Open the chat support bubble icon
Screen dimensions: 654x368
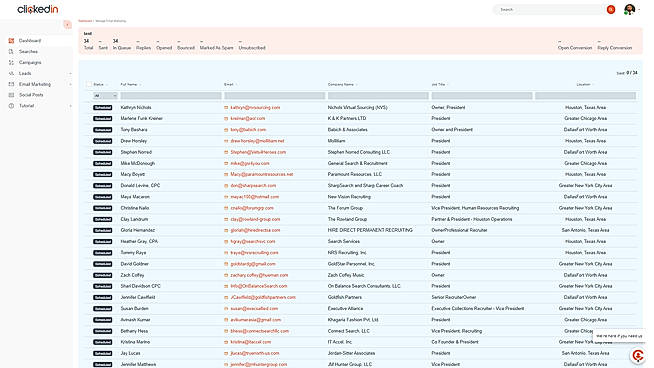pyautogui.click(x=638, y=355)
